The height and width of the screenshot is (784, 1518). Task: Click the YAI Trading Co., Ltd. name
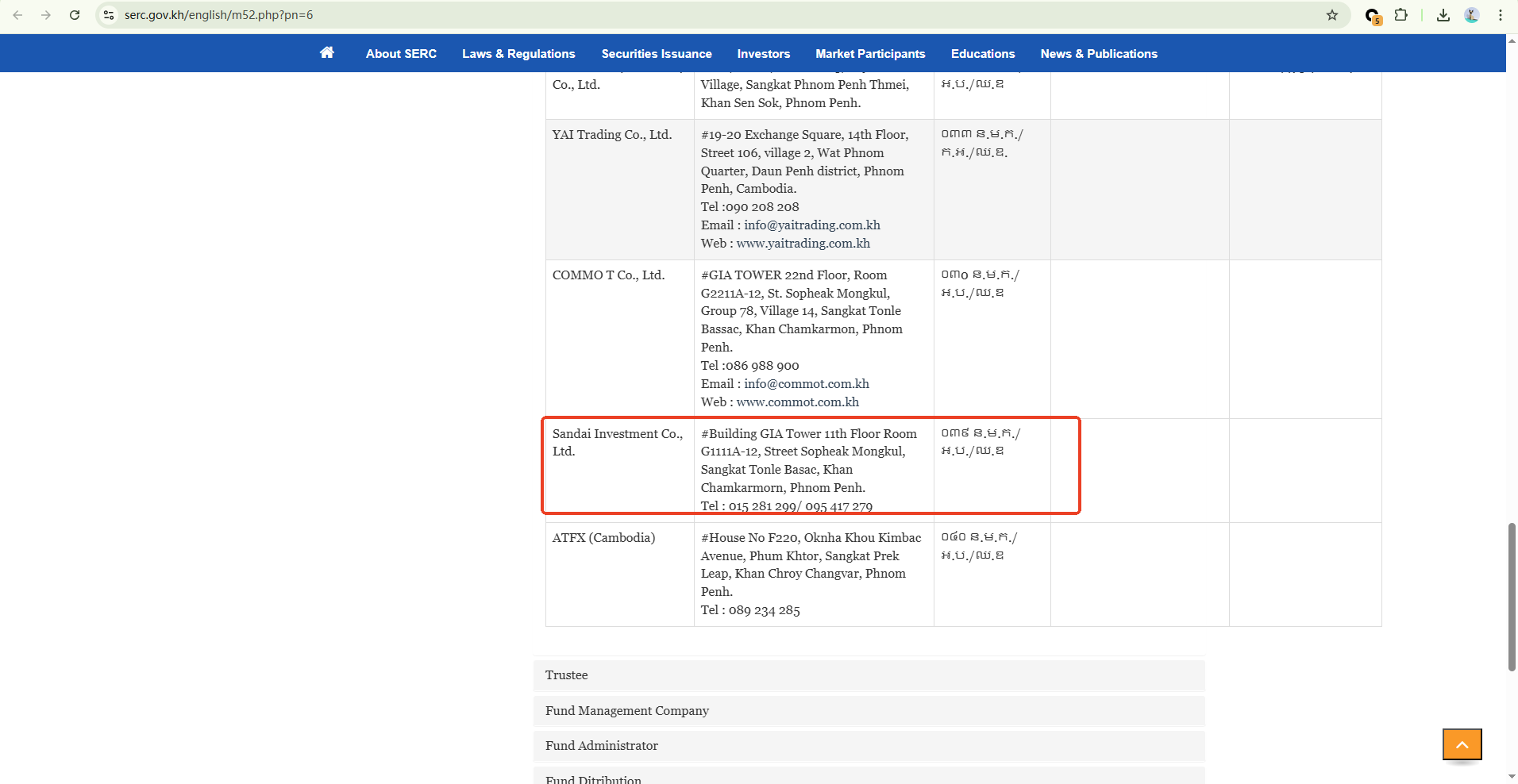(x=612, y=135)
